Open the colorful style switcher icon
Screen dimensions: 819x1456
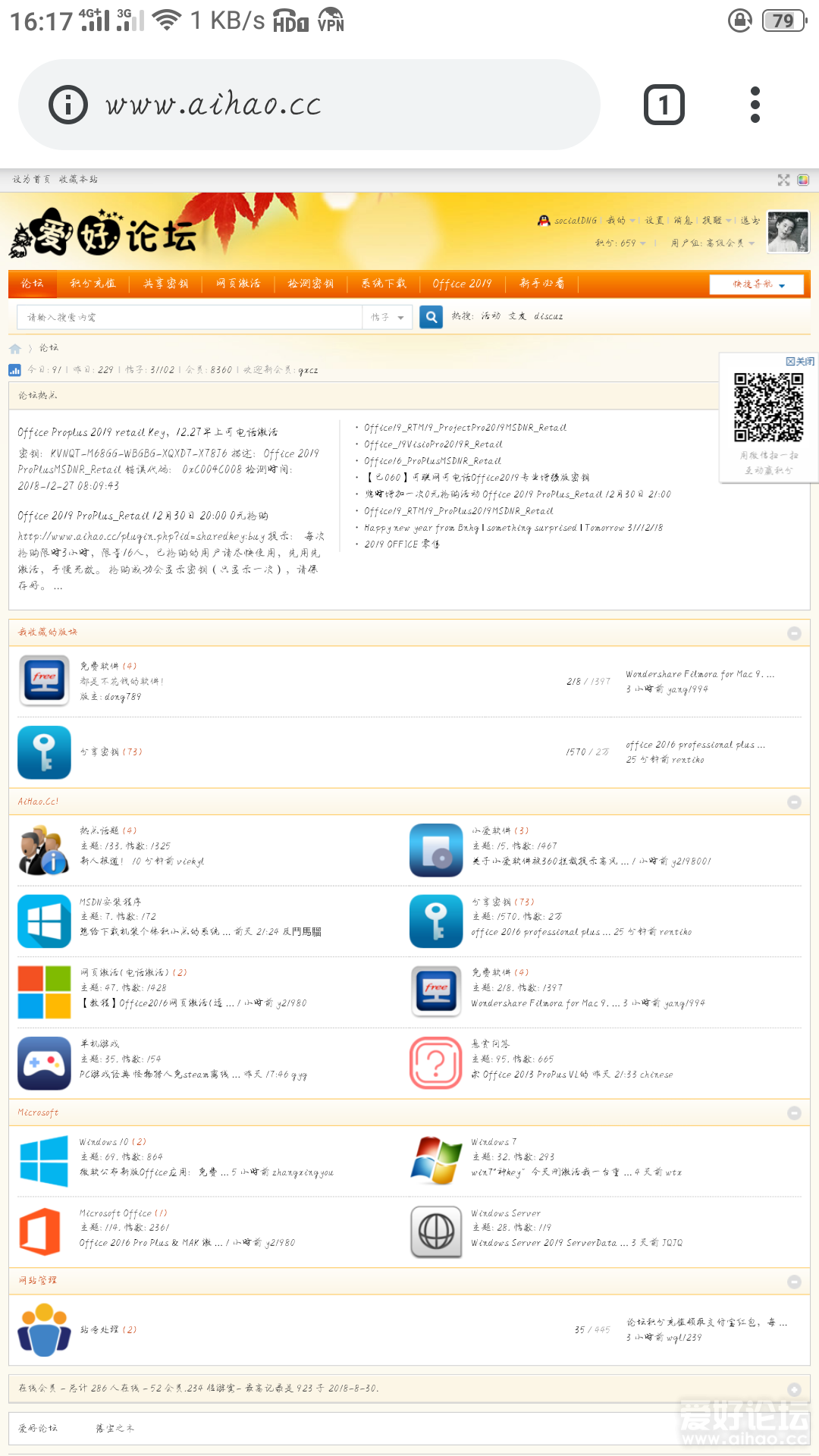803,180
